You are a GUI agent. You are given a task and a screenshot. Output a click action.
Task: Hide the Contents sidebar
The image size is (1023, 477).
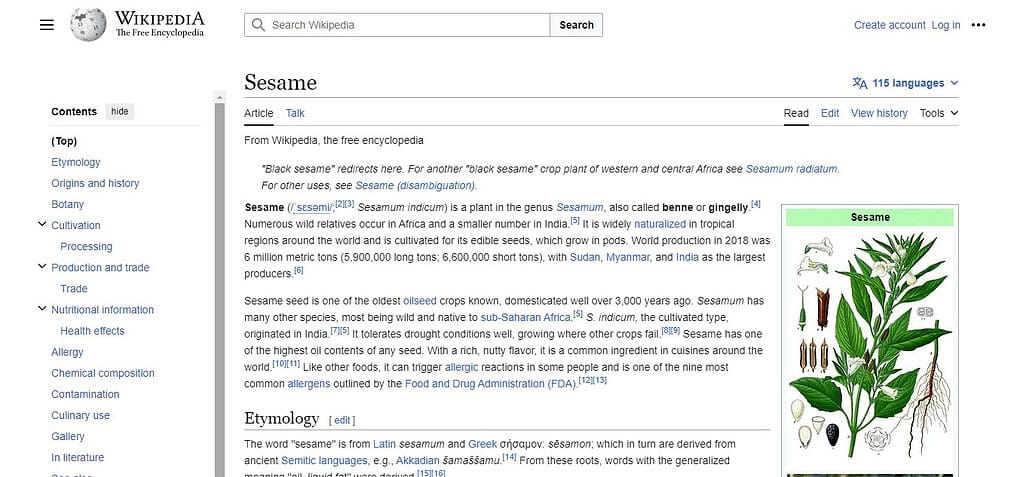pos(120,112)
